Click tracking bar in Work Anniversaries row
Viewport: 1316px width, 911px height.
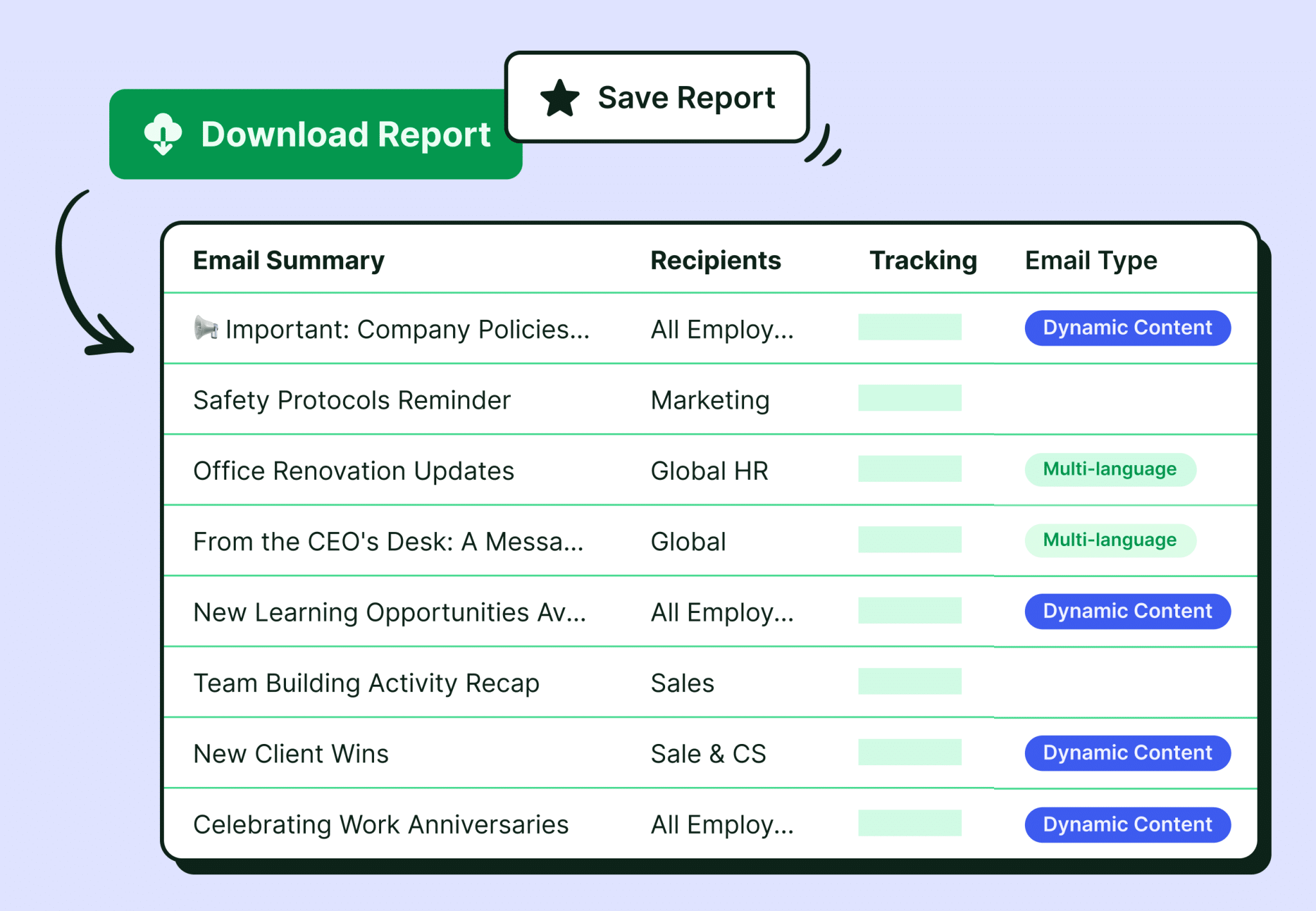[x=910, y=823]
